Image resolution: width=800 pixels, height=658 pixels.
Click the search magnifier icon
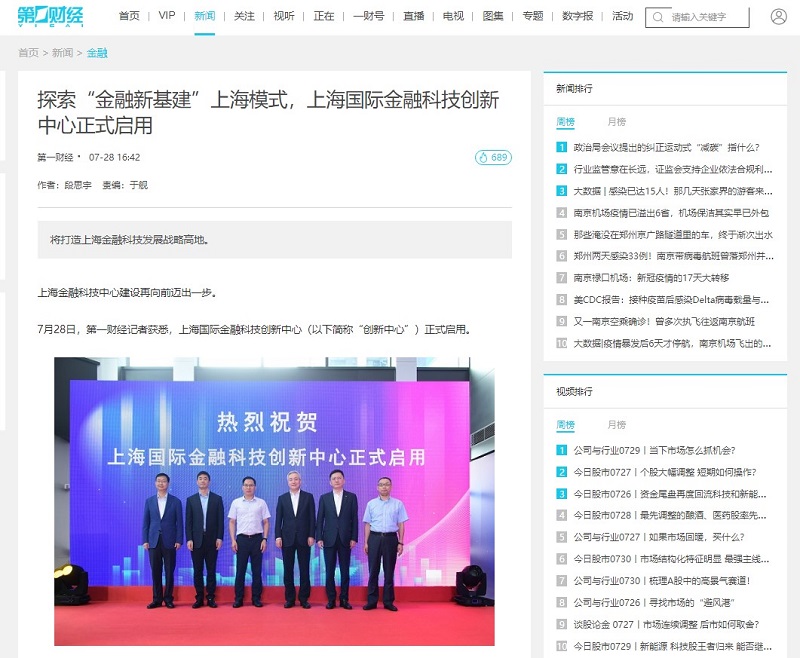pyautogui.click(x=658, y=17)
